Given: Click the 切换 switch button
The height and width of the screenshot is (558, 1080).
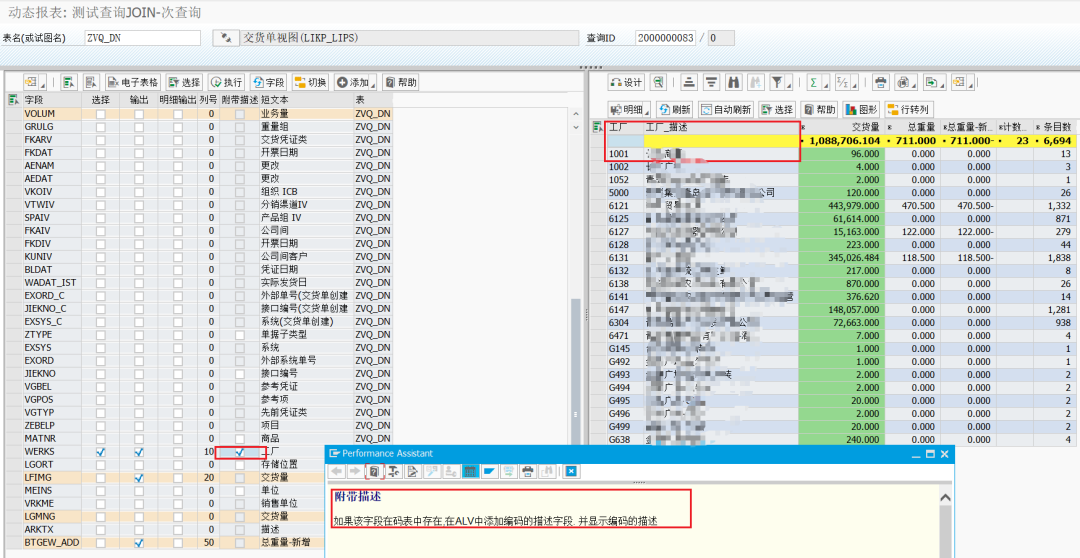Looking at the screenshot, I should (x=311, y=83).
